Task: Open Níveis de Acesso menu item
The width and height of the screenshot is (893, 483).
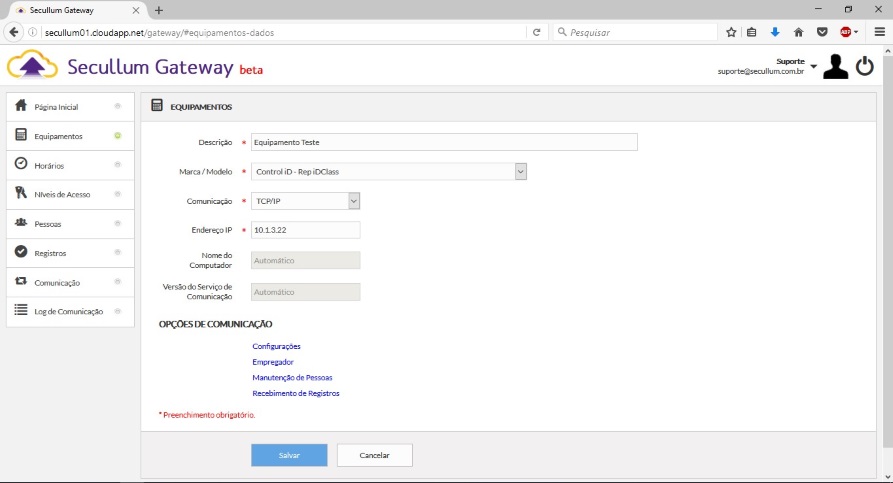Action: pos(69,194)
